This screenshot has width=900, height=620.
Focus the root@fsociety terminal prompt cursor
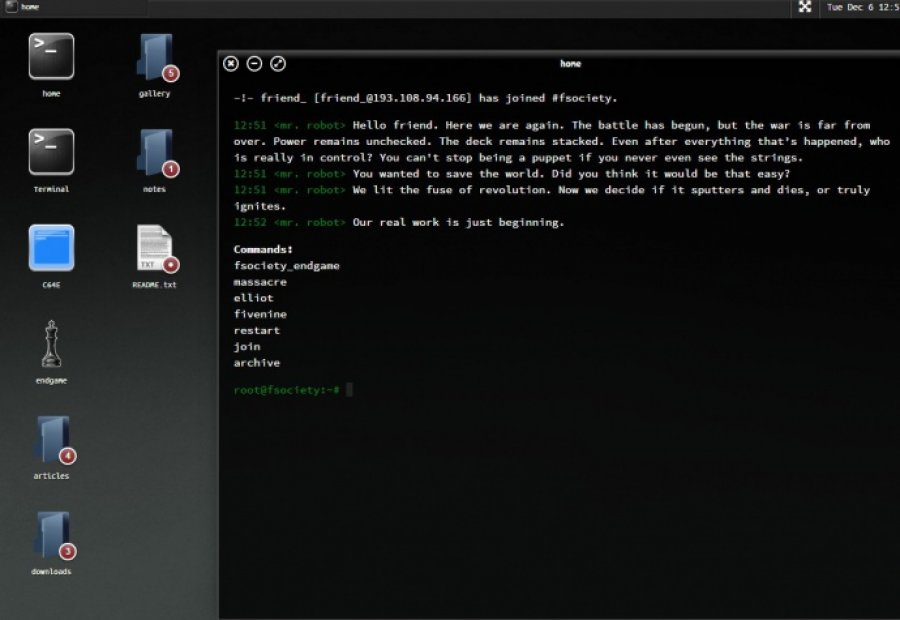(349, 390)
